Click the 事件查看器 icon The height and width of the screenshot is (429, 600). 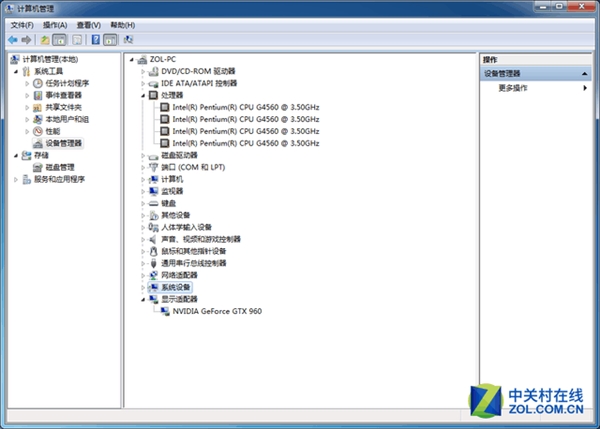pos(38,95)
